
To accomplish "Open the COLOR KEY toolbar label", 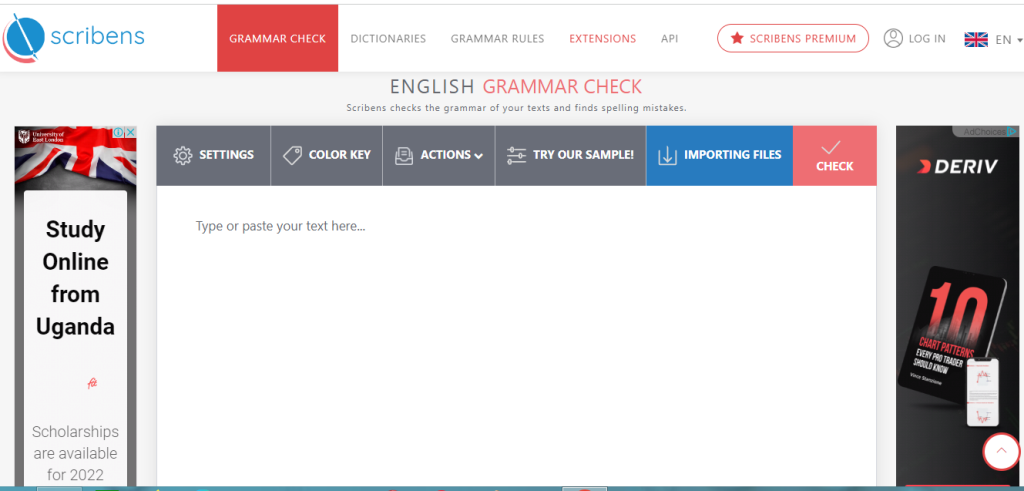I will [x=339, y=155].
